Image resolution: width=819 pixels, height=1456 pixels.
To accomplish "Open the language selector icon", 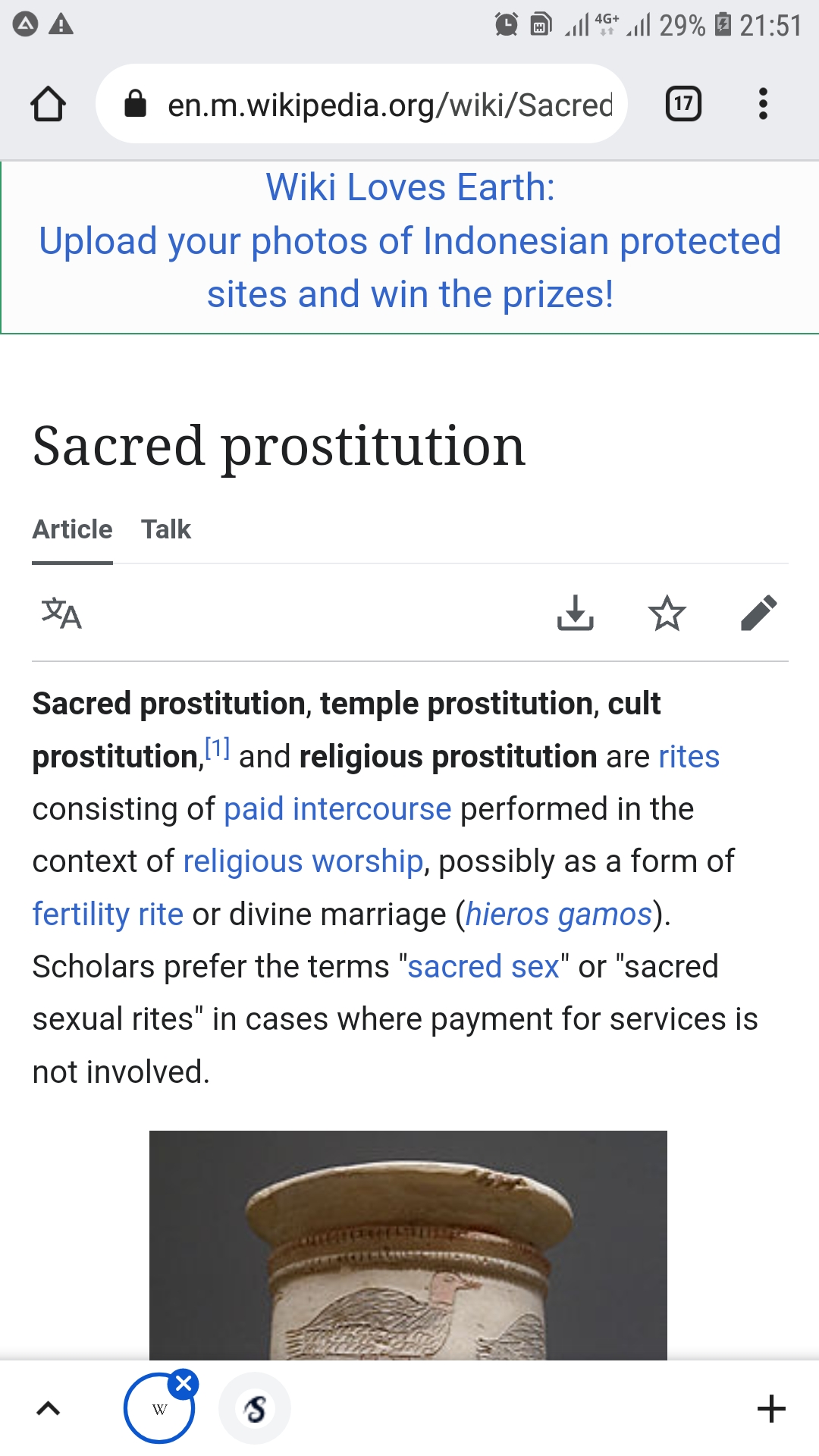I will tap(61, 614).
